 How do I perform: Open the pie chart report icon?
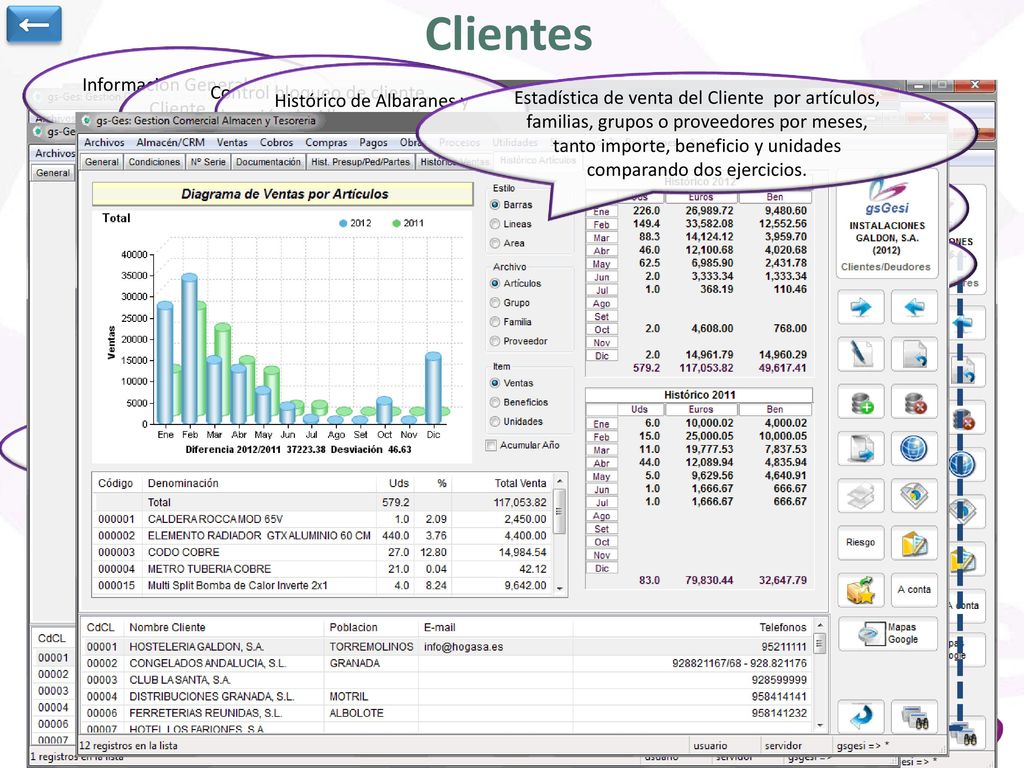tap(914, 496)
